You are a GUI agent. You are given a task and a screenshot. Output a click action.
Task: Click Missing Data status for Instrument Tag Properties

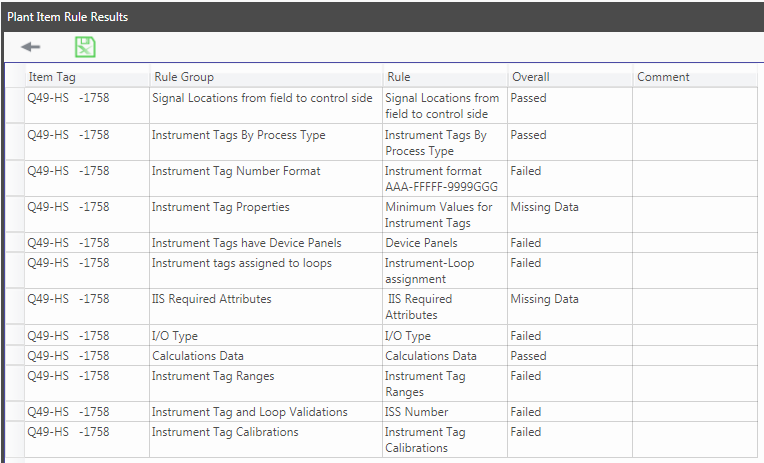[544, 207]
